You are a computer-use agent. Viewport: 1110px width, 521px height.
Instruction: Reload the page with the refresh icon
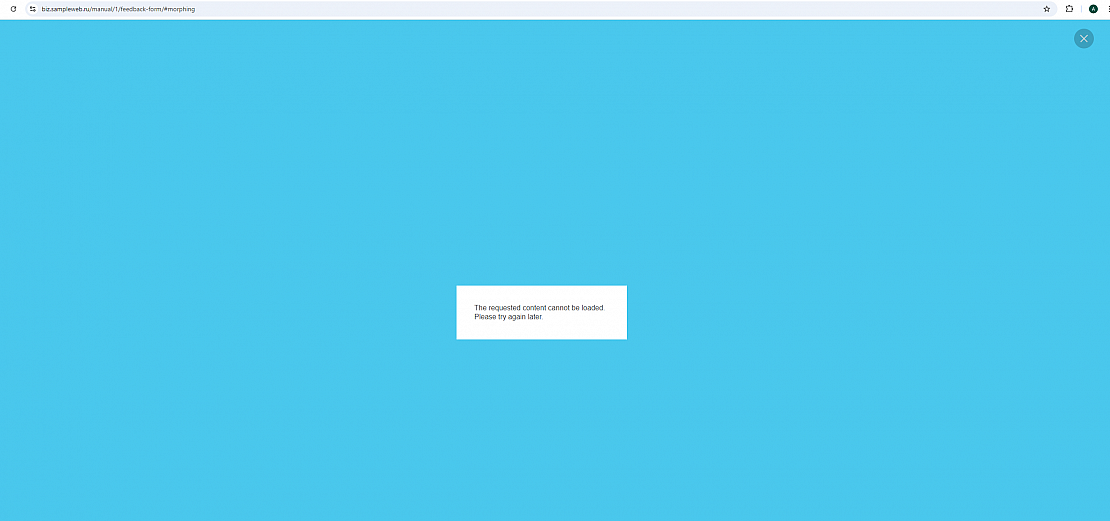pyautogui.click(x=13, y=9)
